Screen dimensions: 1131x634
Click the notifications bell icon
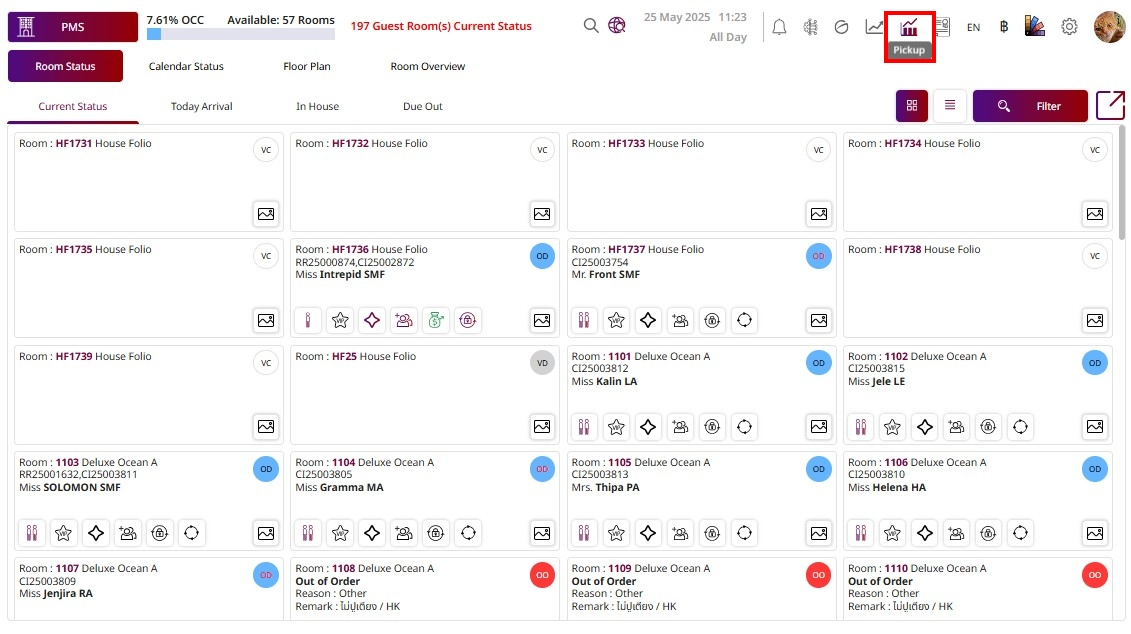[780, 28]
